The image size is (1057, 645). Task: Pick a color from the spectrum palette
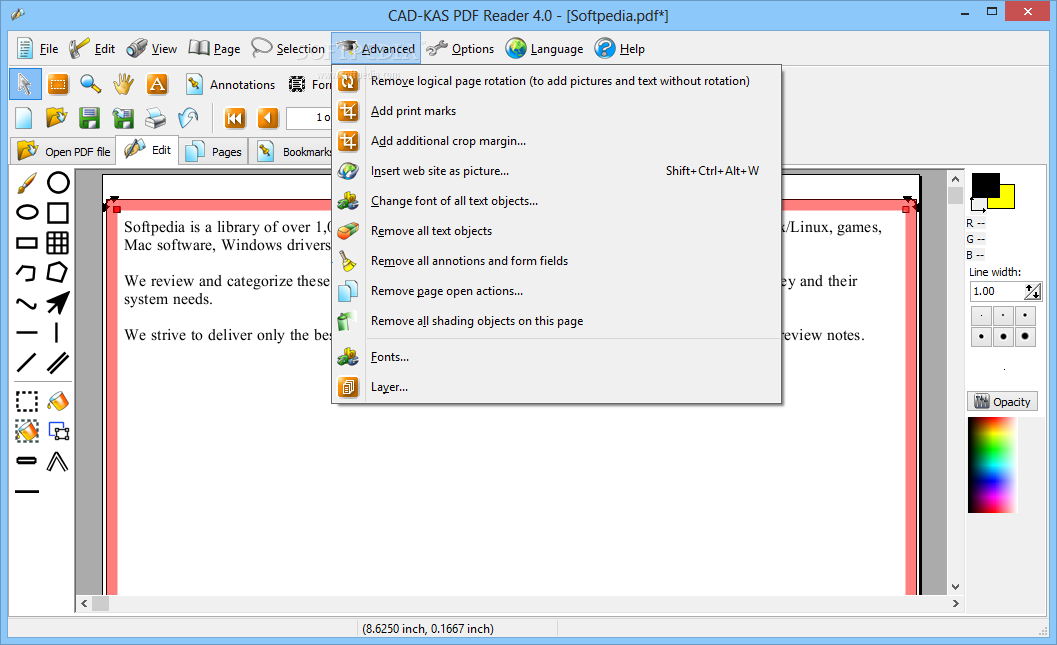pos(992,465)
